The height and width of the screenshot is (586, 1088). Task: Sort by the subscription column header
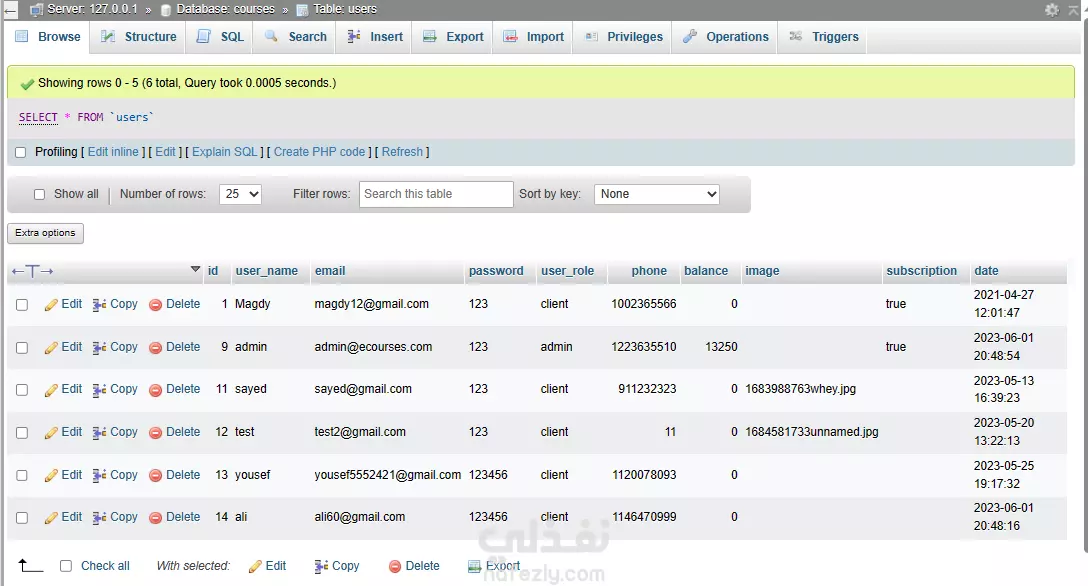(921, 271)
